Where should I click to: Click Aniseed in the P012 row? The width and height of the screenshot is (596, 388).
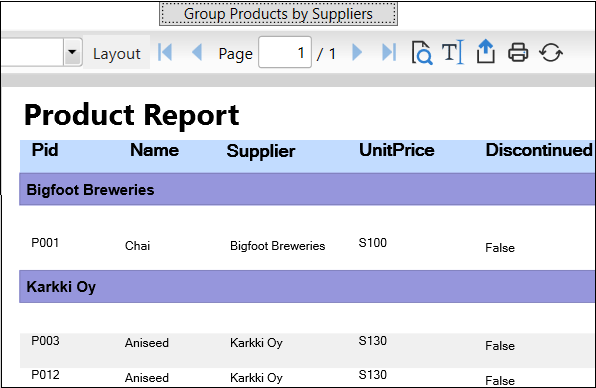tap(147, 378)
